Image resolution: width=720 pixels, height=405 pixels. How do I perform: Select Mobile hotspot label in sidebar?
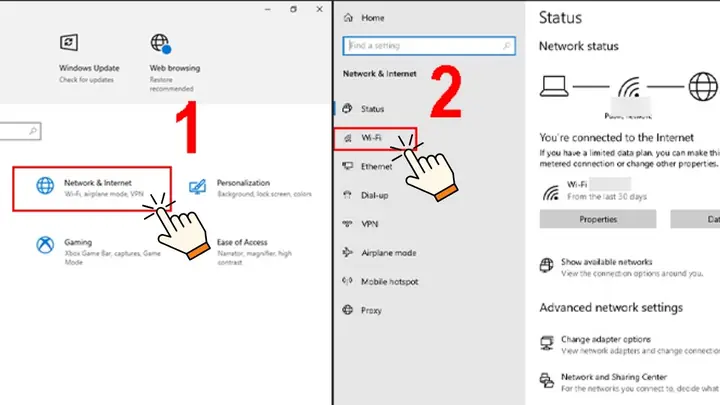[389, 281]
